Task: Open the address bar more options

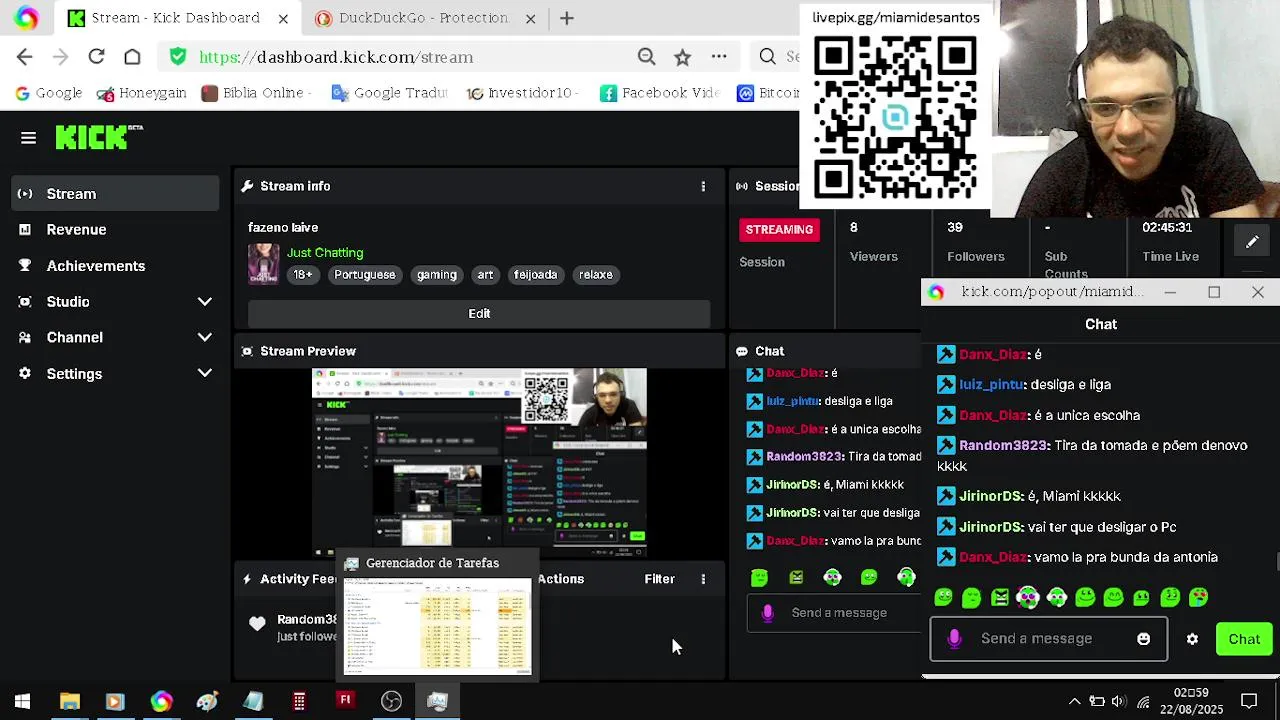Action: click(718, 57)
